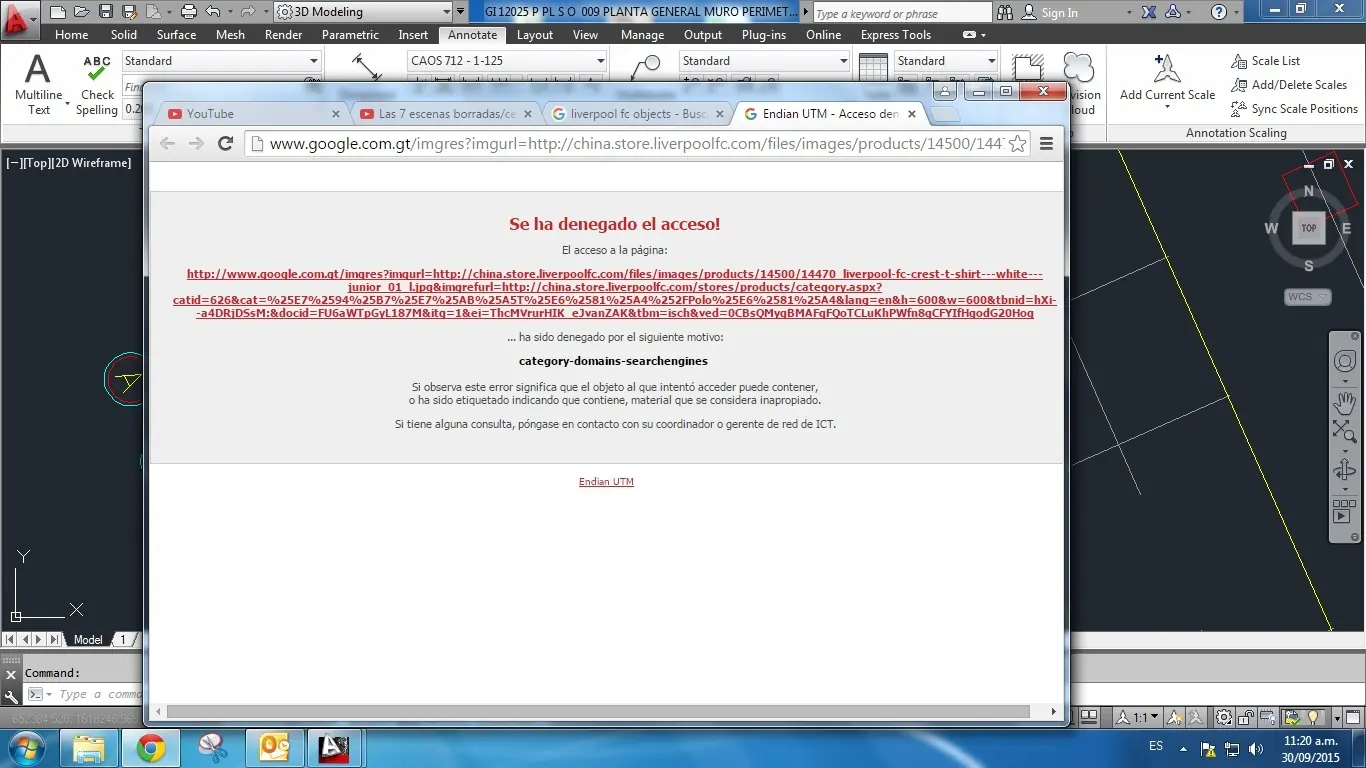Click the Add Current Scale icon

click(1166, 69)
